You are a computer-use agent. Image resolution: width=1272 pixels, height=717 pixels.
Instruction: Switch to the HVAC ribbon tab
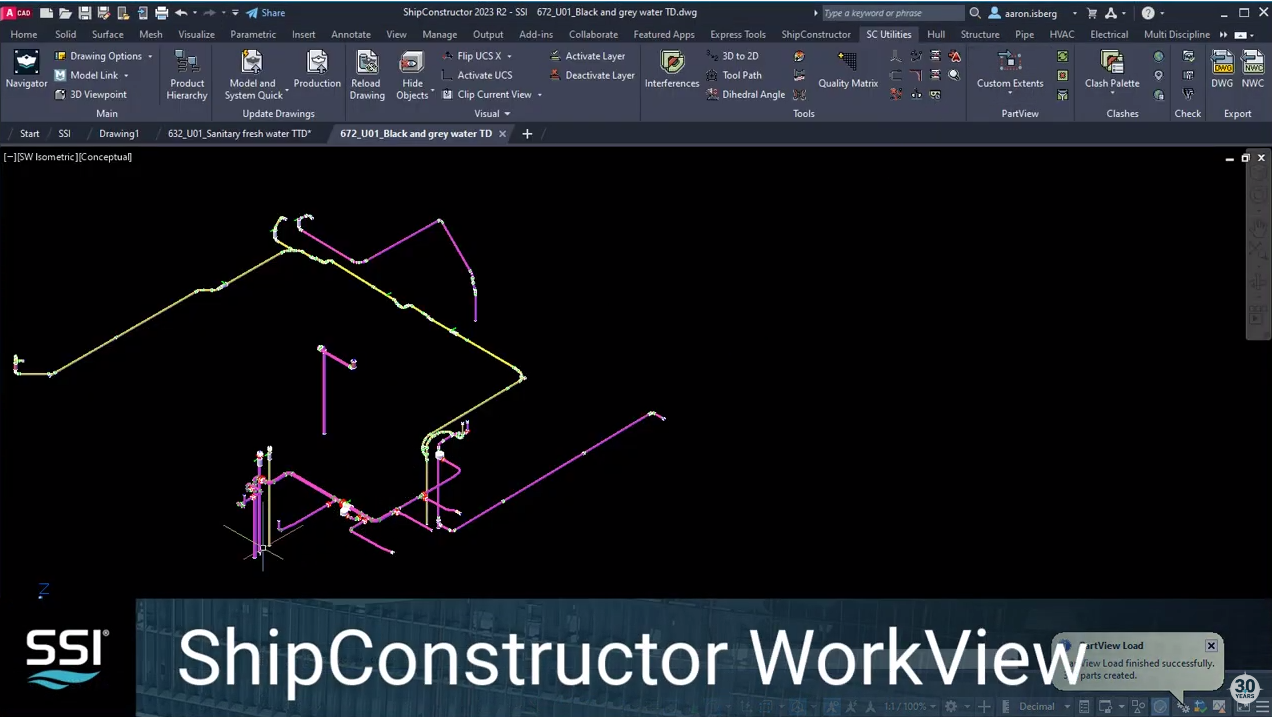pos(1062,34)
